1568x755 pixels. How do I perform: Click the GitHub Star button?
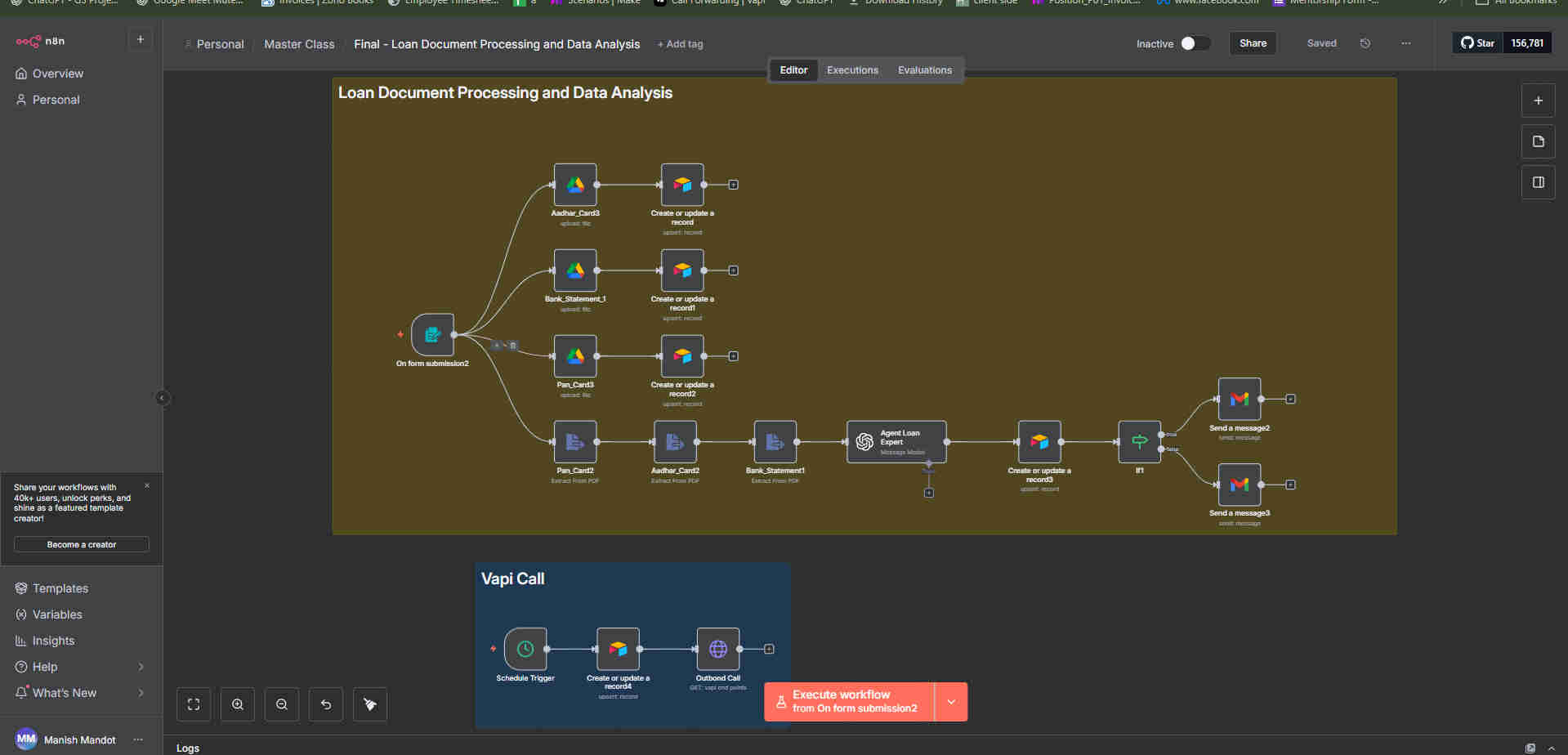coord(1477,43)
